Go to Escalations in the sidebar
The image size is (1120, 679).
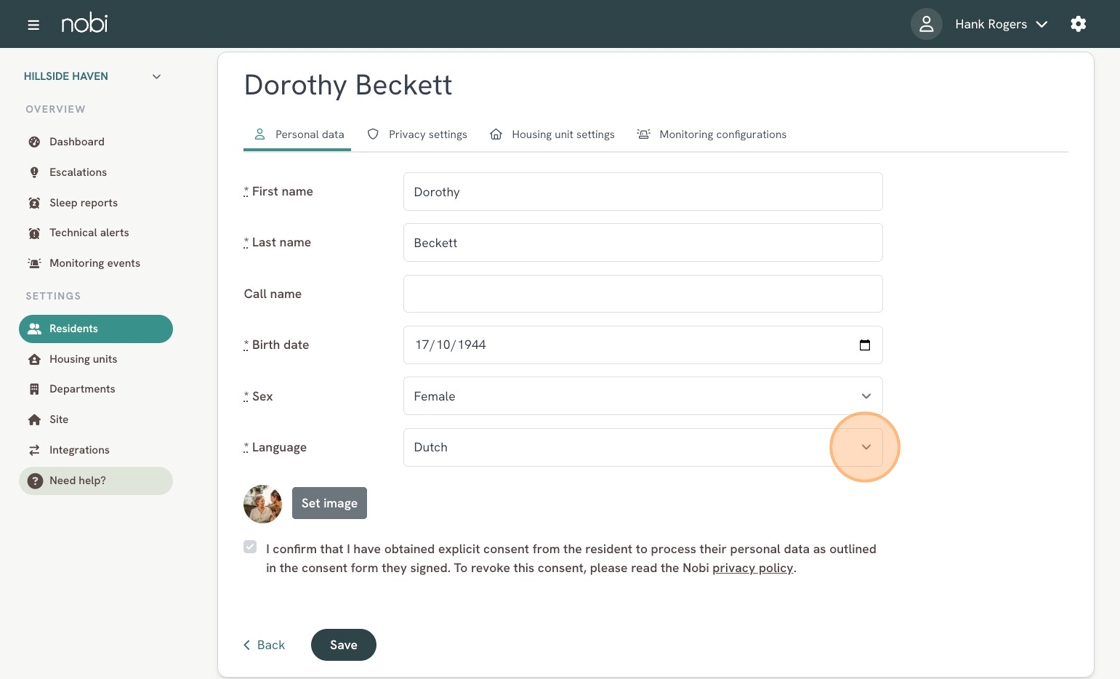click(x=77, y=172)
